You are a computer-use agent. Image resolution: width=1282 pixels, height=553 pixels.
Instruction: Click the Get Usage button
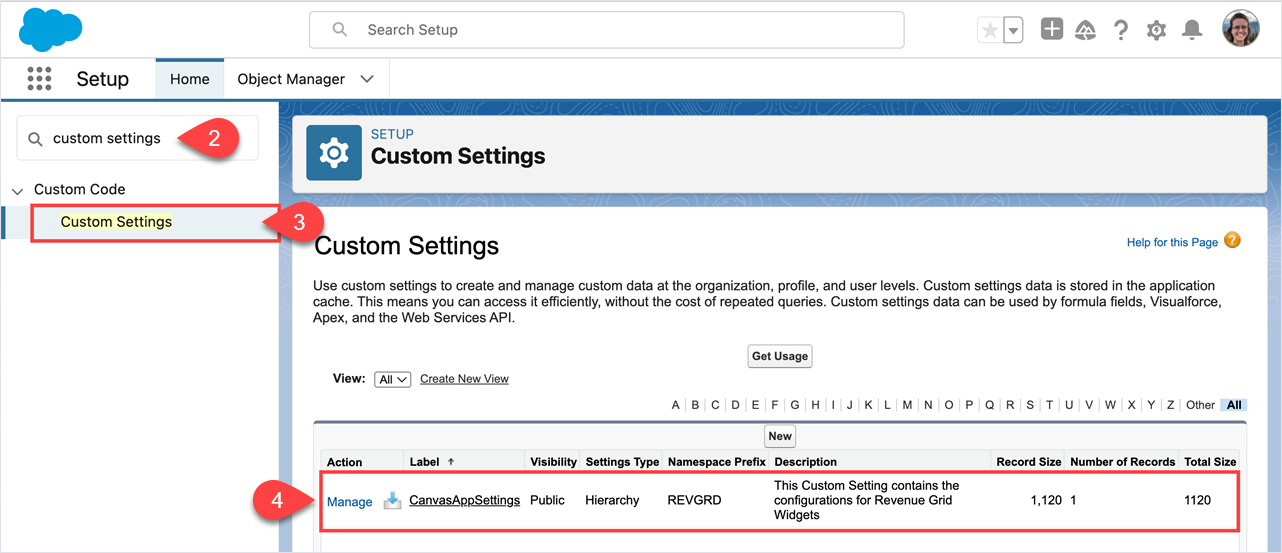(780, 356)
